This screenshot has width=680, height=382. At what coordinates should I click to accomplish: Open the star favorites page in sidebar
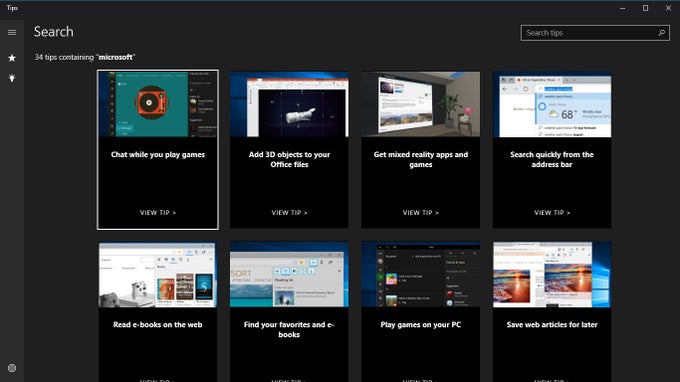click(x=12, y=58)
